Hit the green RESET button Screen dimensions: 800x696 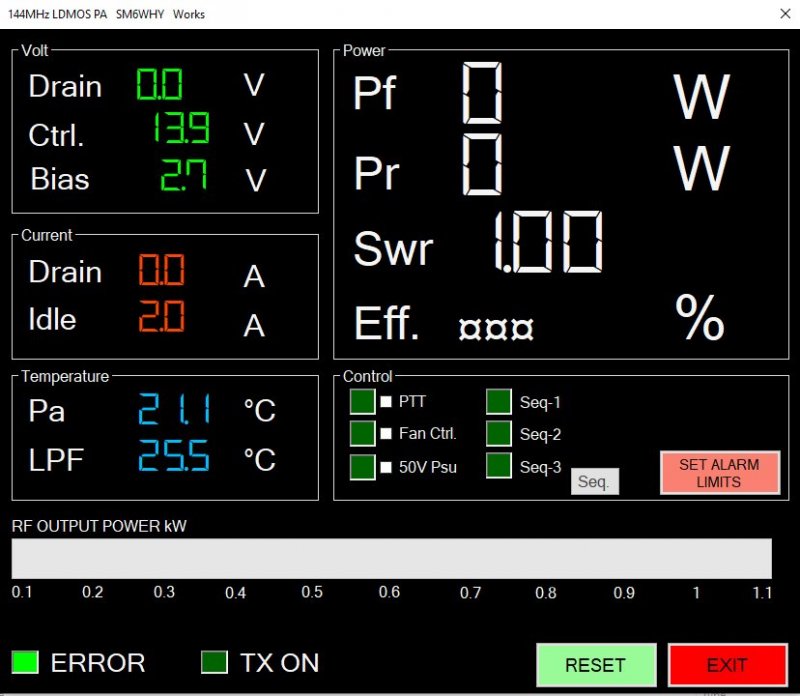596,665
